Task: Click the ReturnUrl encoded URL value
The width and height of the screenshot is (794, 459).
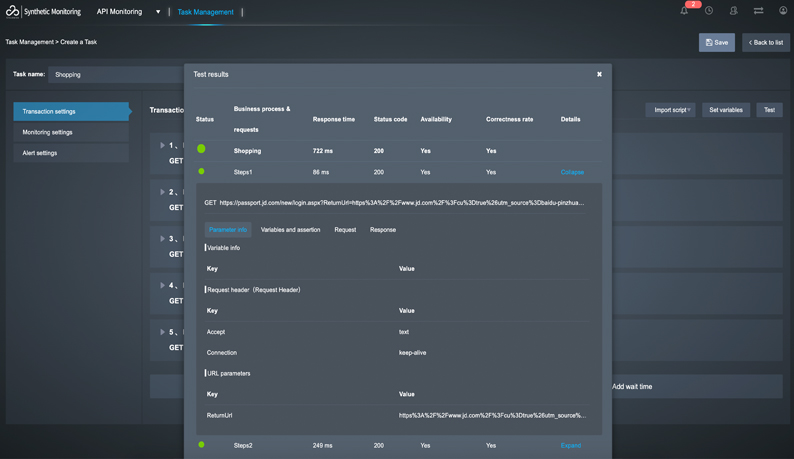Action: point(492,415)
